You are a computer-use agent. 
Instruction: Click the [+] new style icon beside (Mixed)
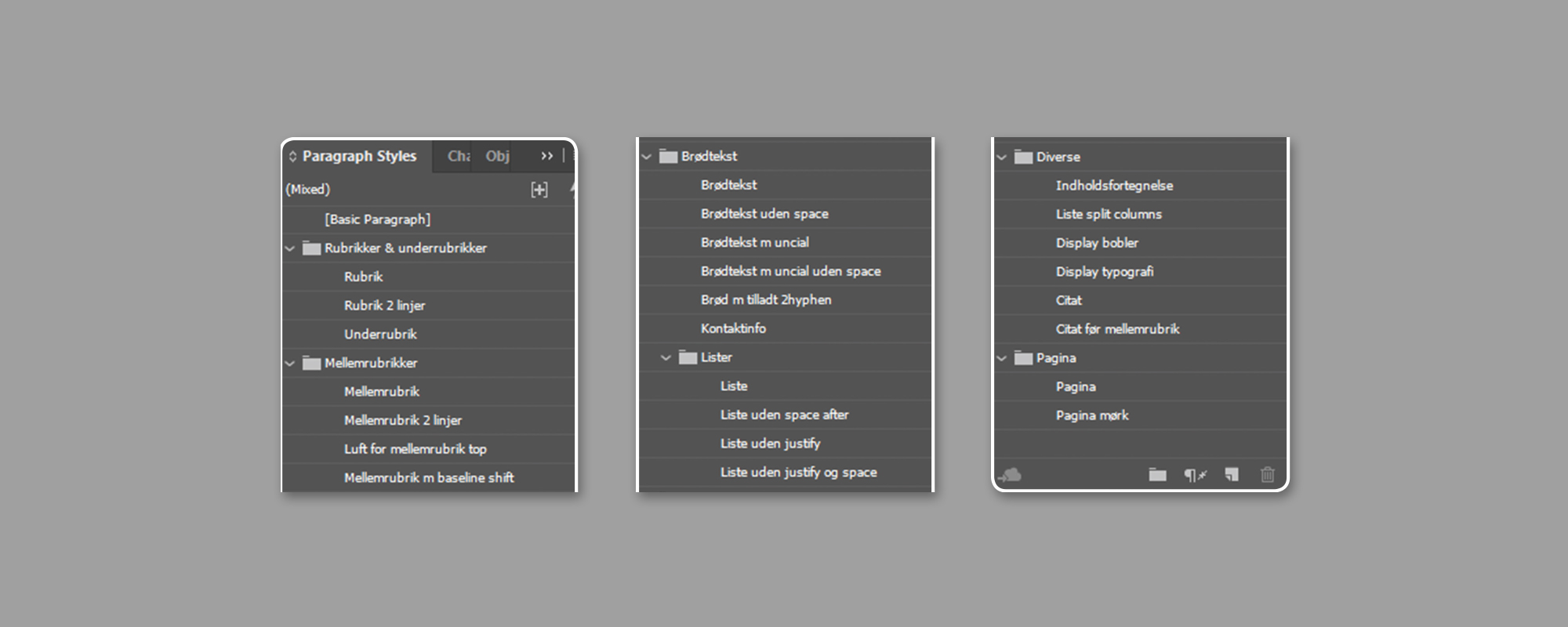[x=539, y=190]
